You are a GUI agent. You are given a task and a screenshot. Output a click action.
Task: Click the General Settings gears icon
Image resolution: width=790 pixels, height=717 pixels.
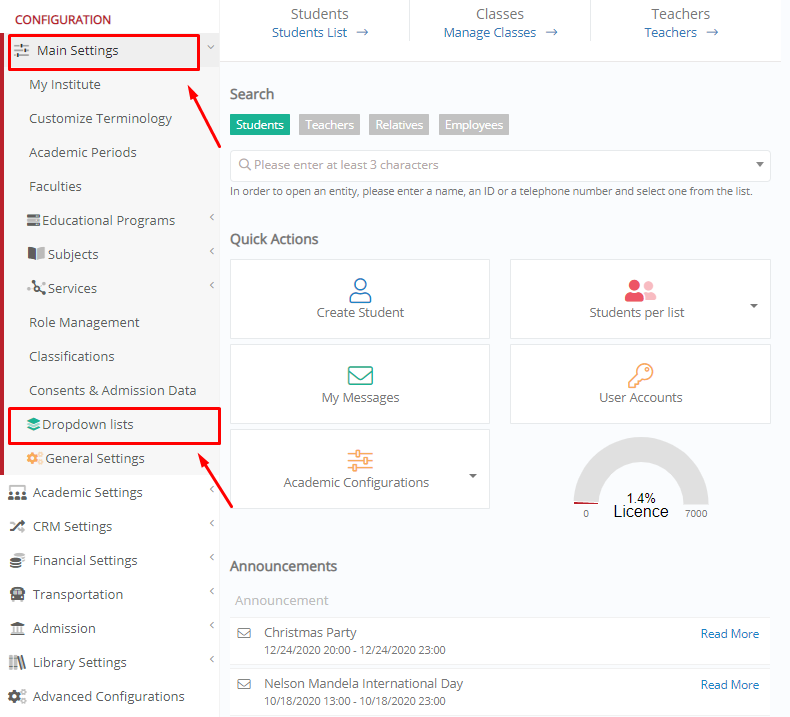click(x=35, y=458)
